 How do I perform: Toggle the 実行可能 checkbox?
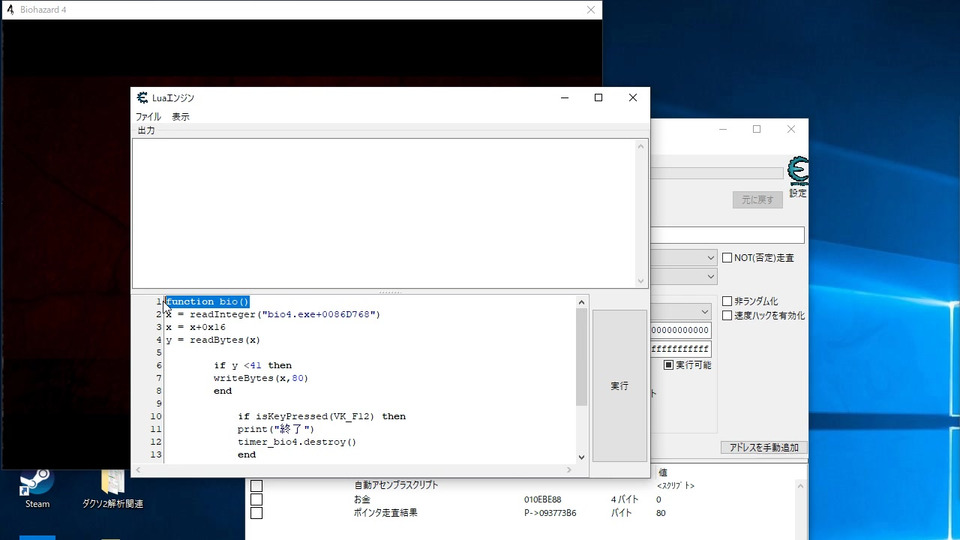click(669, 365)
